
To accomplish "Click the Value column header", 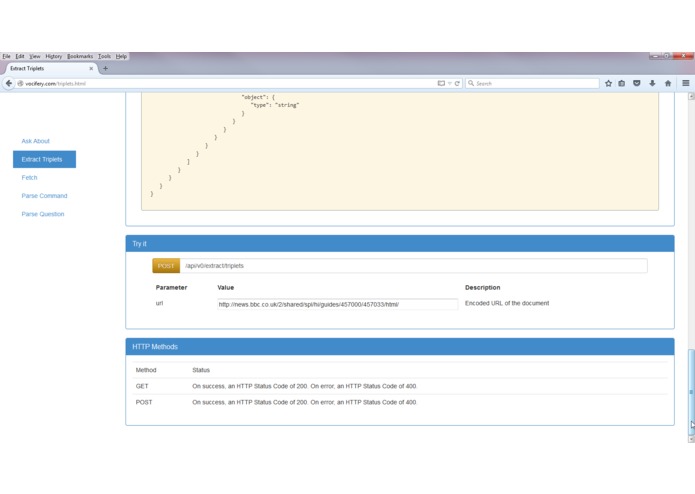I will pos(226,288).
